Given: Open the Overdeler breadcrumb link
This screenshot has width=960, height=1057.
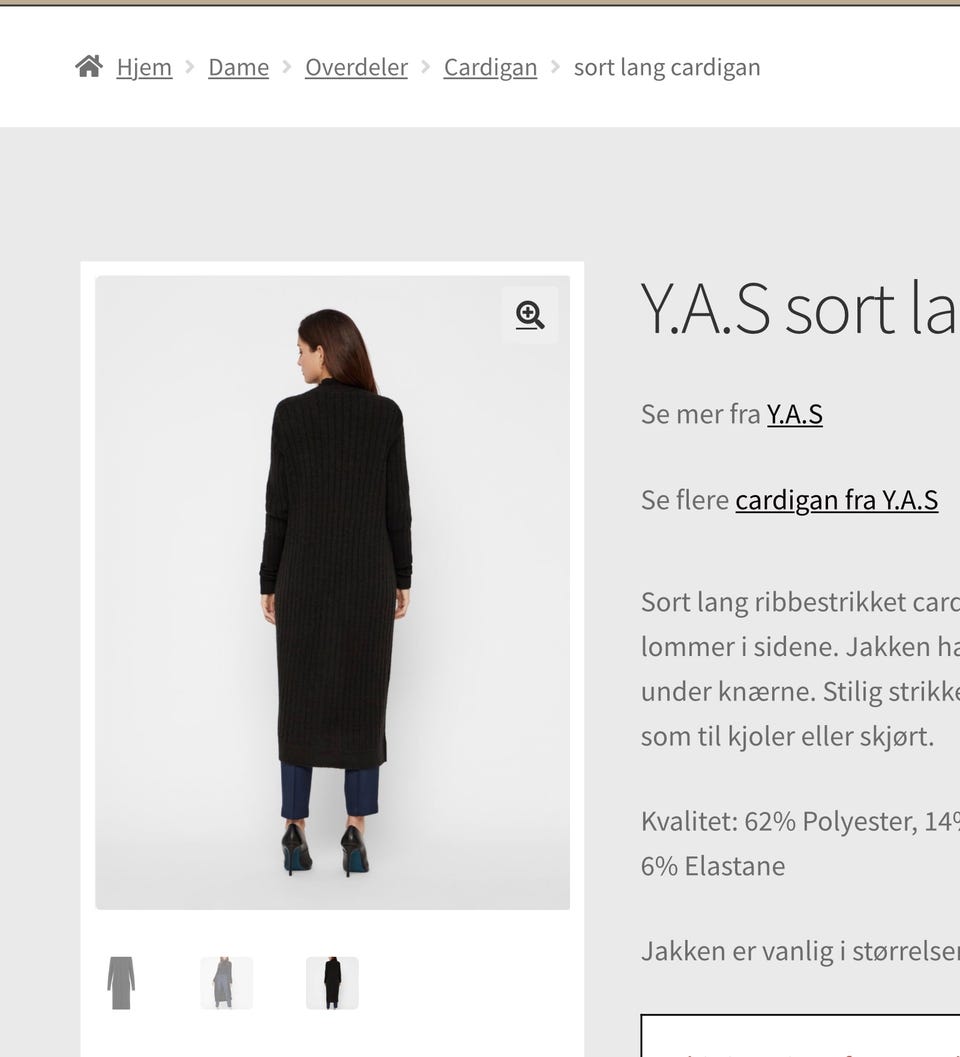Looking at the screenshot, I should [x=356, y=67].
